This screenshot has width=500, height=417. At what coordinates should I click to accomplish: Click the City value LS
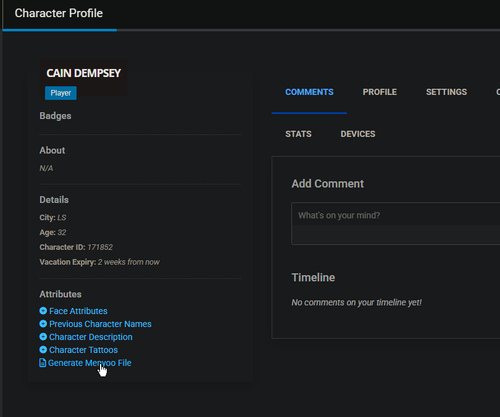(x=62, y=218)
